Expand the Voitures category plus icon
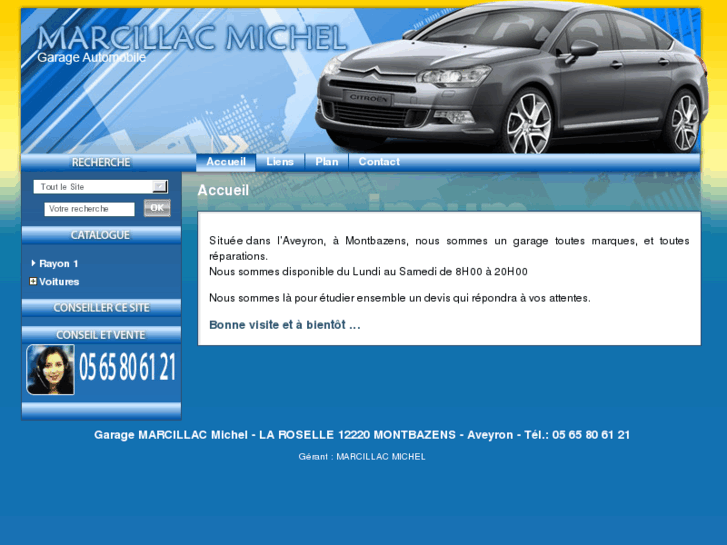Viewport: 727px width, 545px height. coord(33,281)
